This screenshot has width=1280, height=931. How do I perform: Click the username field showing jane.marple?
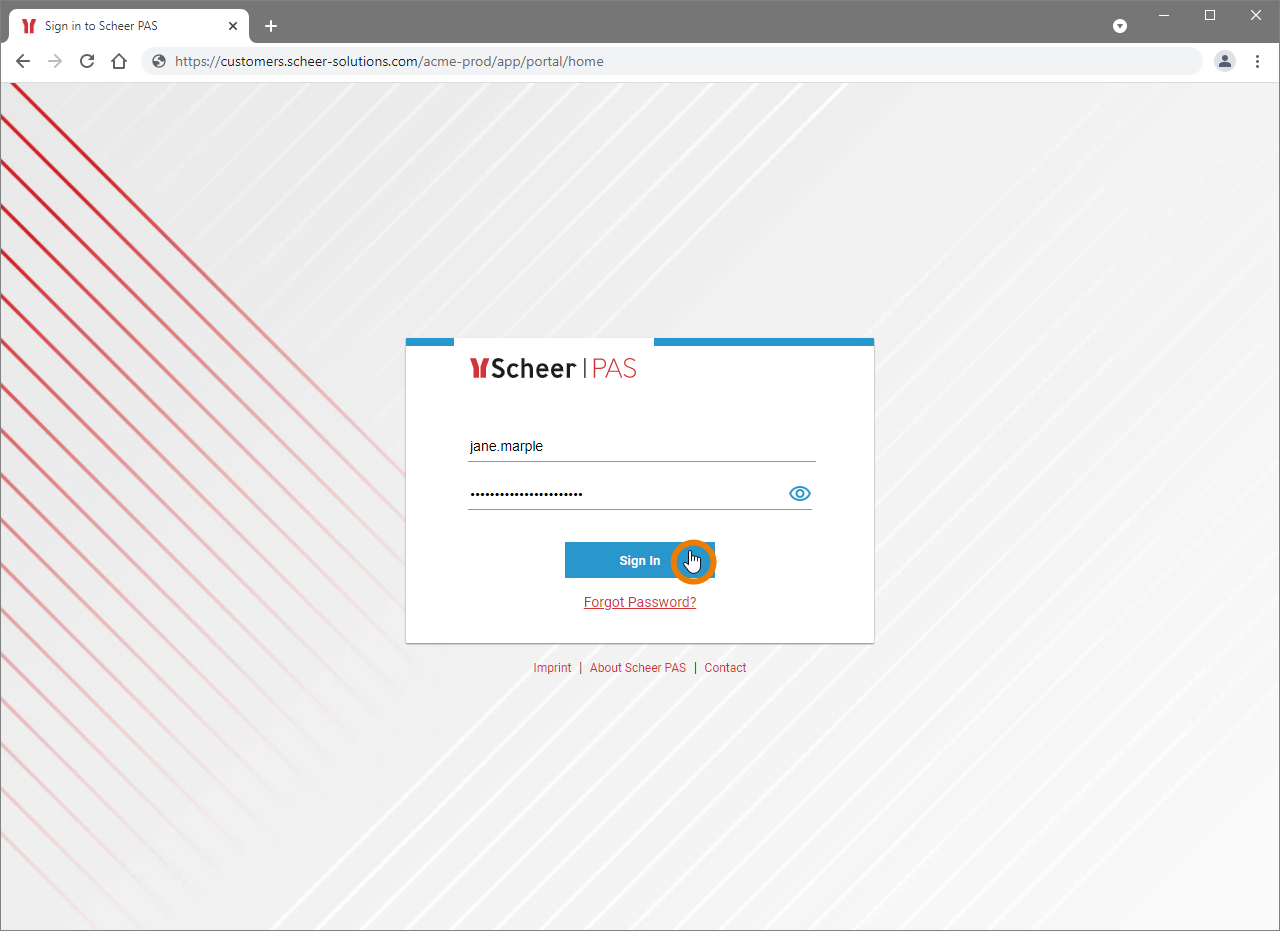tap(640, 446)
